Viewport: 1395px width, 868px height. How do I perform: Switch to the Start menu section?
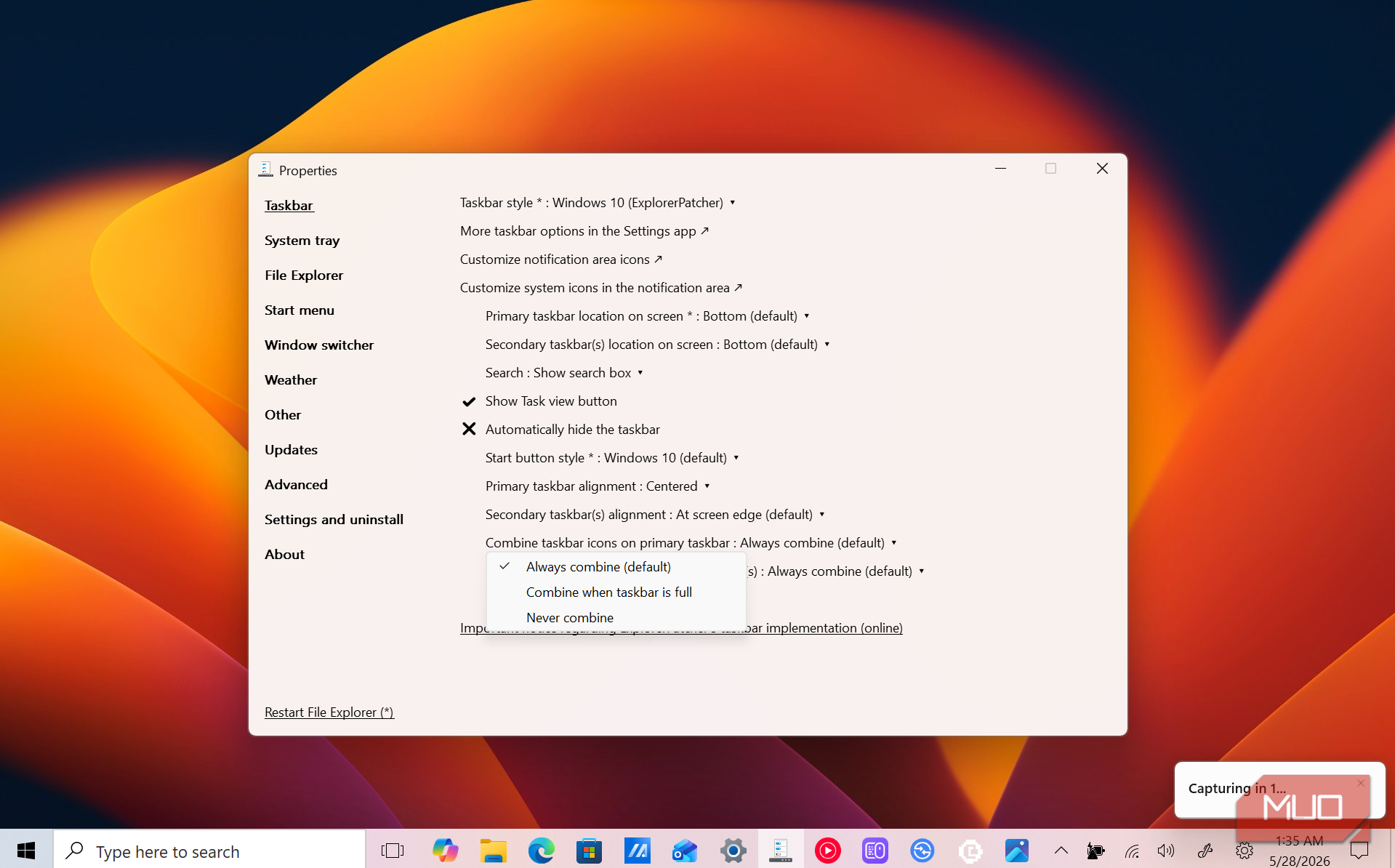(299, 310)
